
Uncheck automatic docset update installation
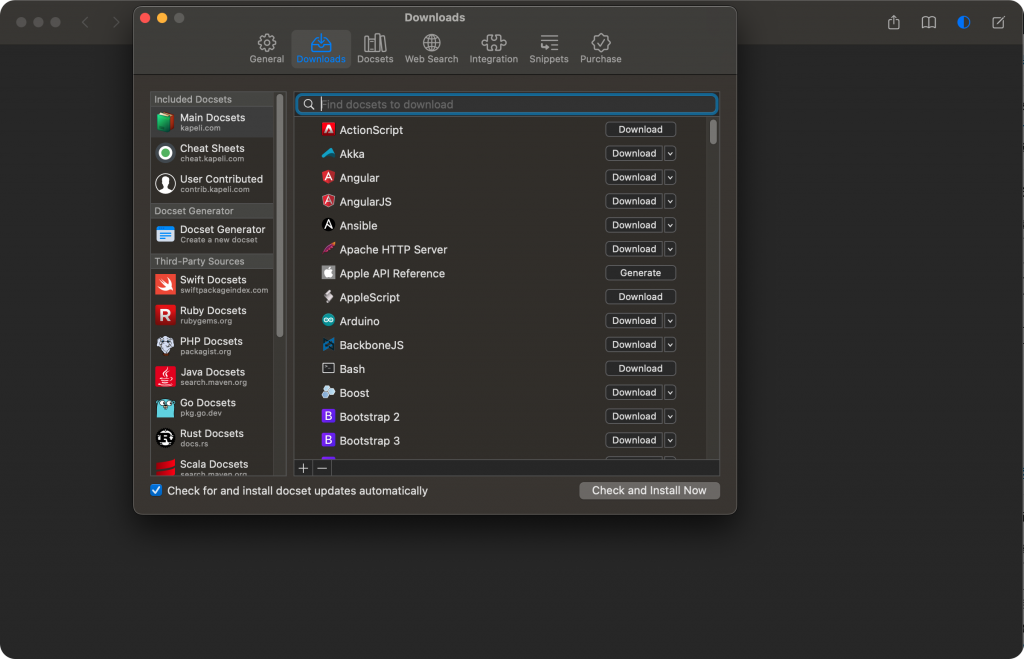point(156,490)
